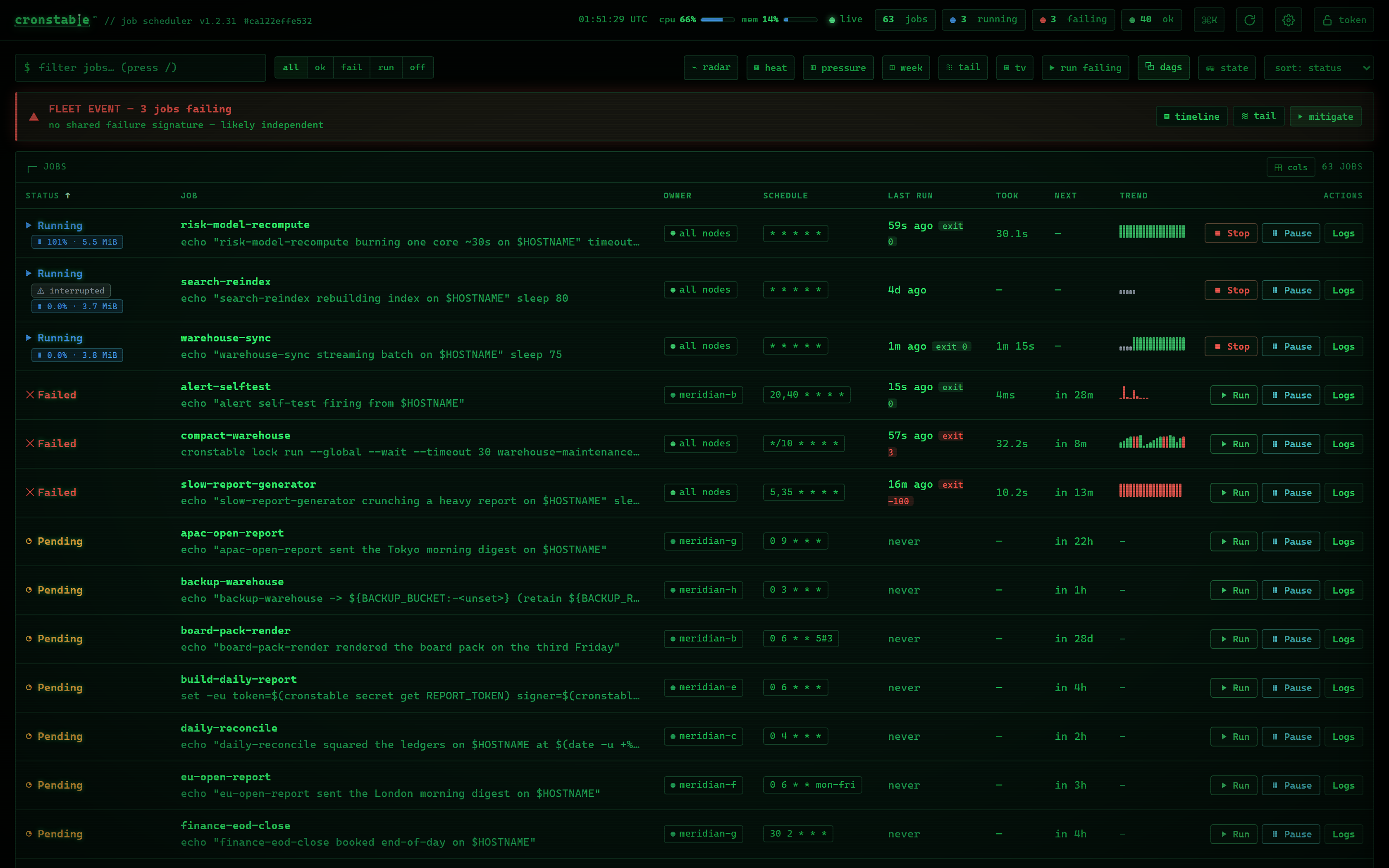
Task: Stop the search-reindex job
Action: point(1231,291)
